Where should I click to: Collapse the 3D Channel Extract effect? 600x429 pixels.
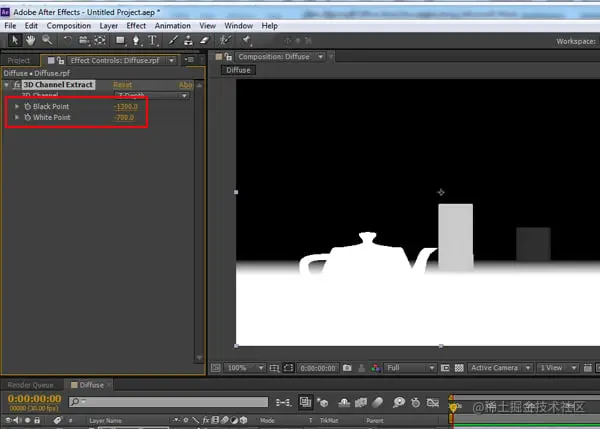7,85
